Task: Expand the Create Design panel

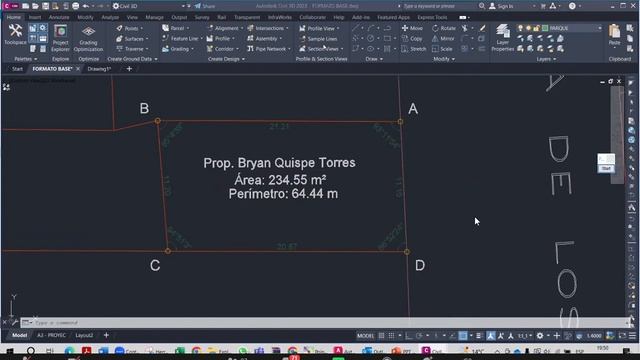Action: click(226, 59)
